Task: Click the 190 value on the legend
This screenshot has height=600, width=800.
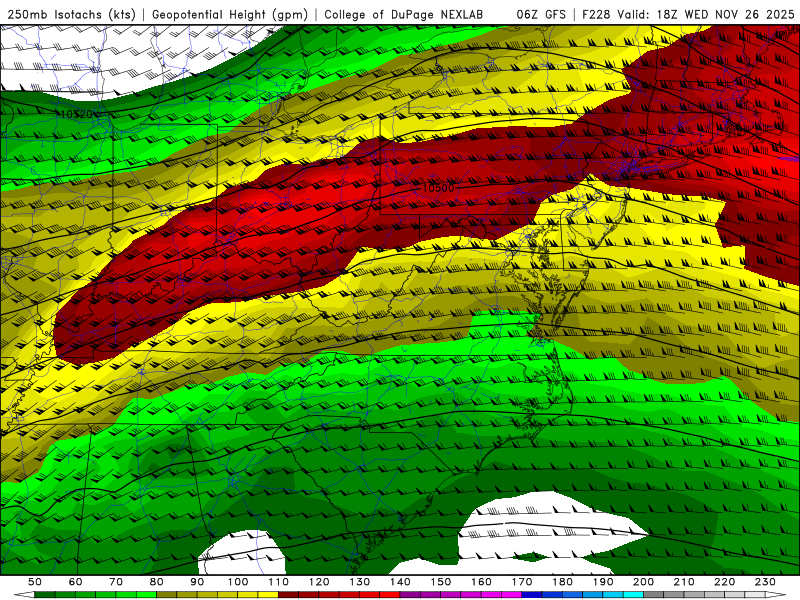Action: point(603,582)
